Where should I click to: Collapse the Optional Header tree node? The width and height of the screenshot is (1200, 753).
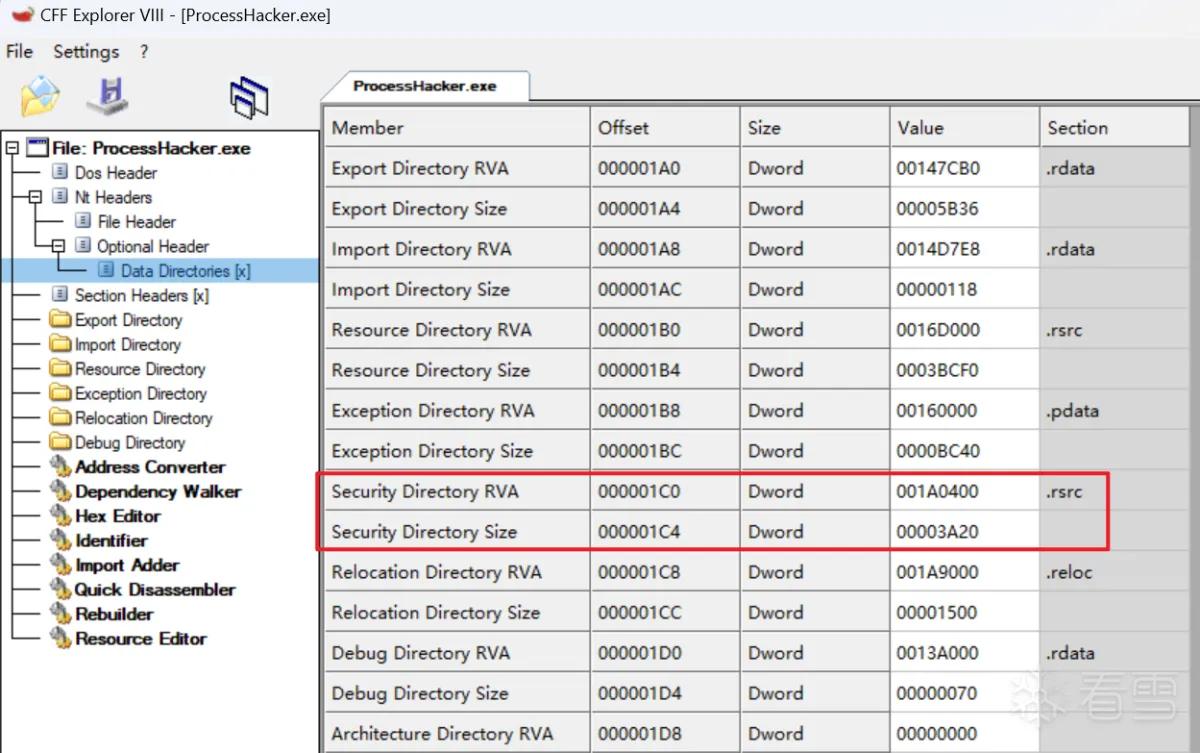pyautogui.click(x=57, y=246)
